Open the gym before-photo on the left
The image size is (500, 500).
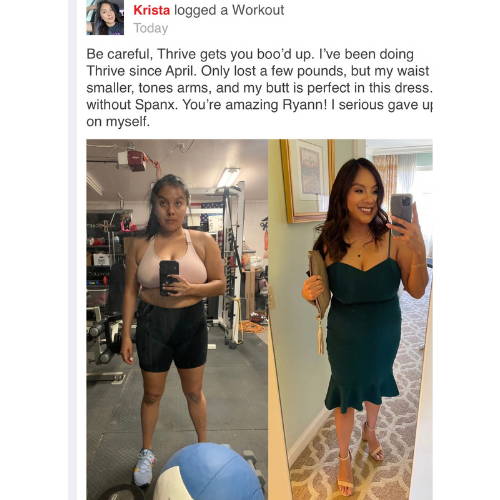[x=177, y=319]
